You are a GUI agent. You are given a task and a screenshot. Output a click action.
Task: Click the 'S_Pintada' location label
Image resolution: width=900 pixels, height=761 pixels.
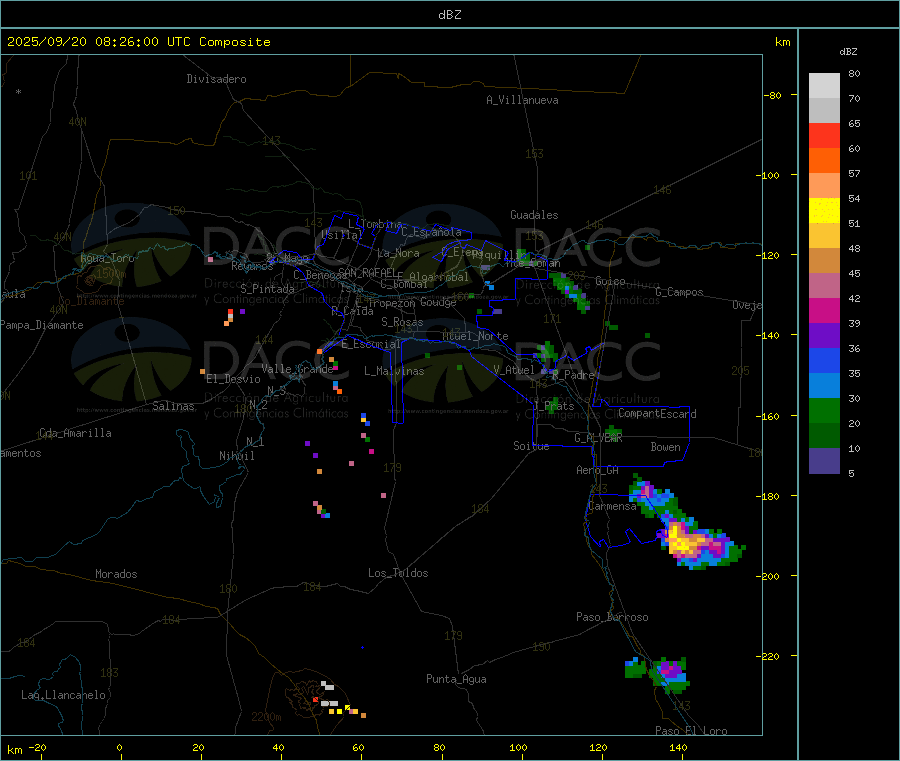[267, 289]
